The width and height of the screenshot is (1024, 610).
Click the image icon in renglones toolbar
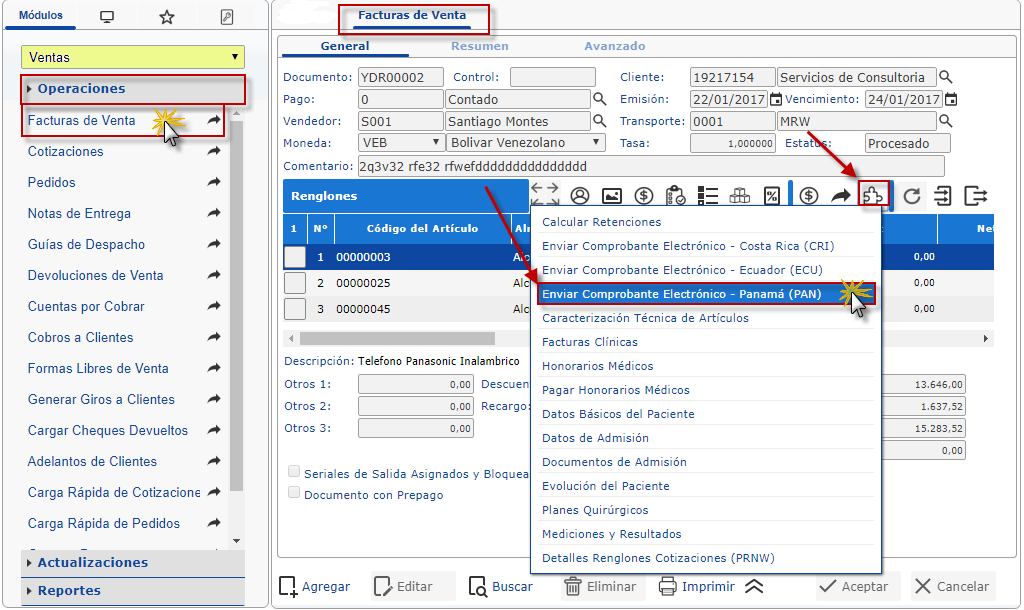coord(612,196)
